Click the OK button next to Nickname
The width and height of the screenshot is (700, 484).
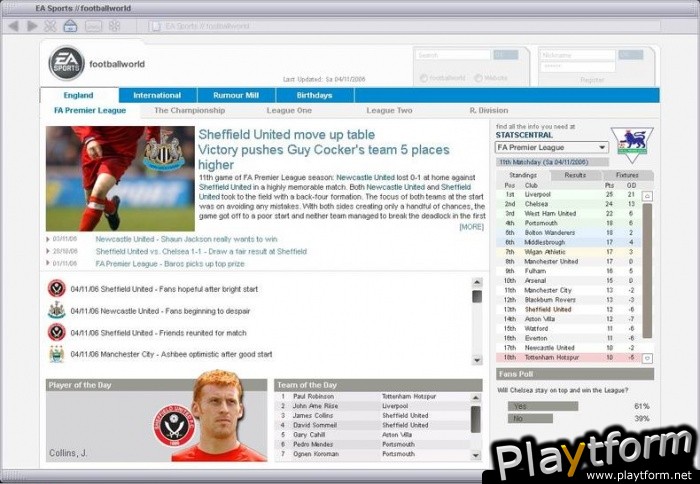click(630, 55)
